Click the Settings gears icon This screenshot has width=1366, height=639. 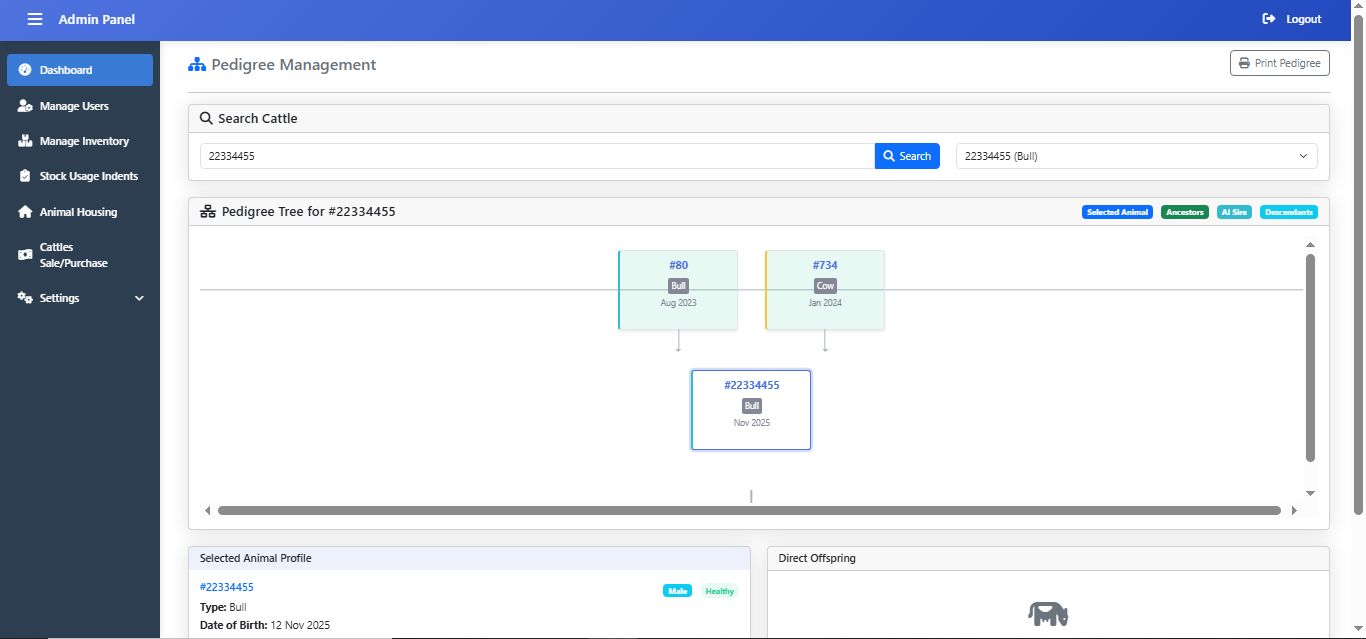tap(25, 298)
